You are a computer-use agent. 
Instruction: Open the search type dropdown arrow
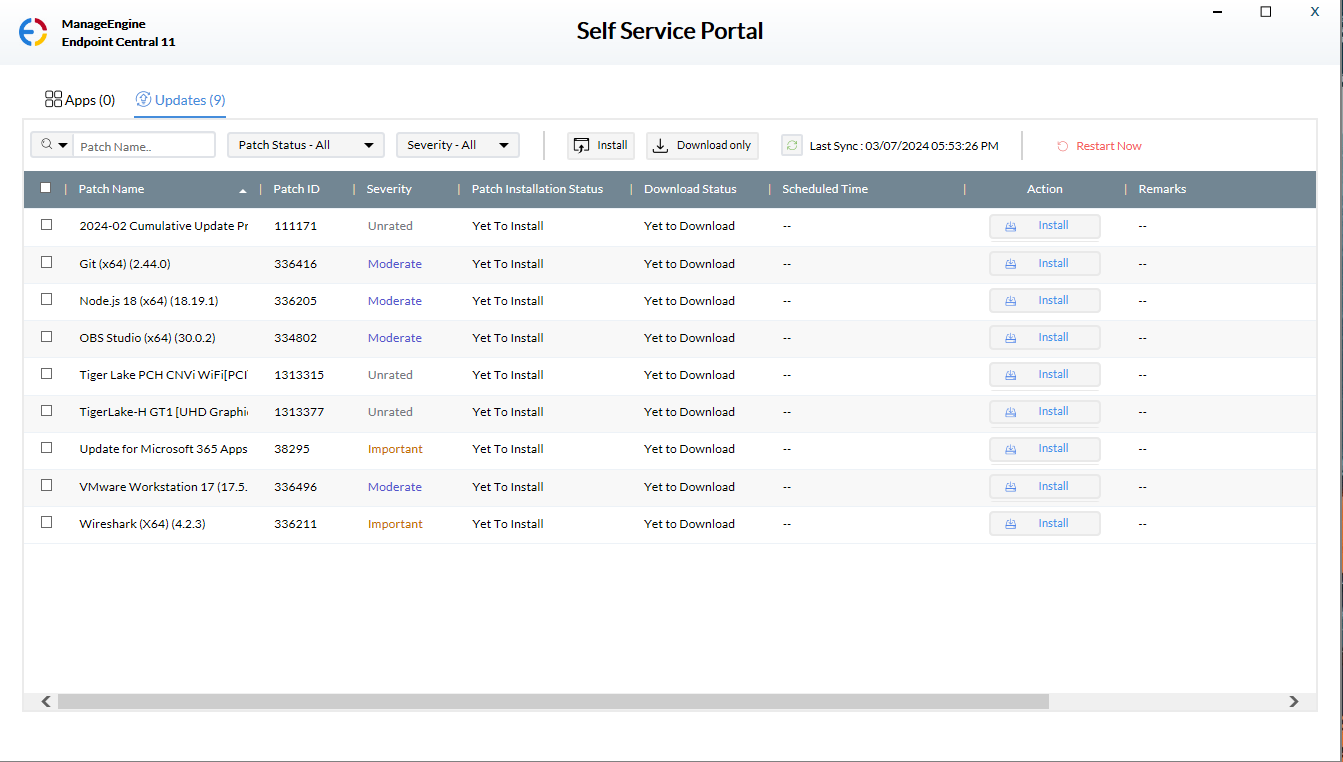pos(64,146)
